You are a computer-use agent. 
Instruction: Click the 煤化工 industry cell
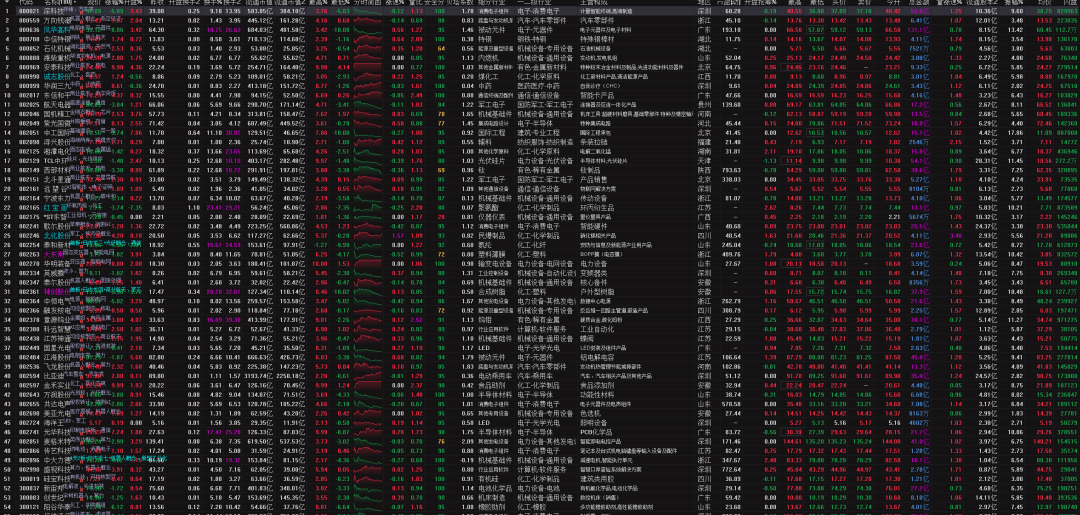click(486, 75)
